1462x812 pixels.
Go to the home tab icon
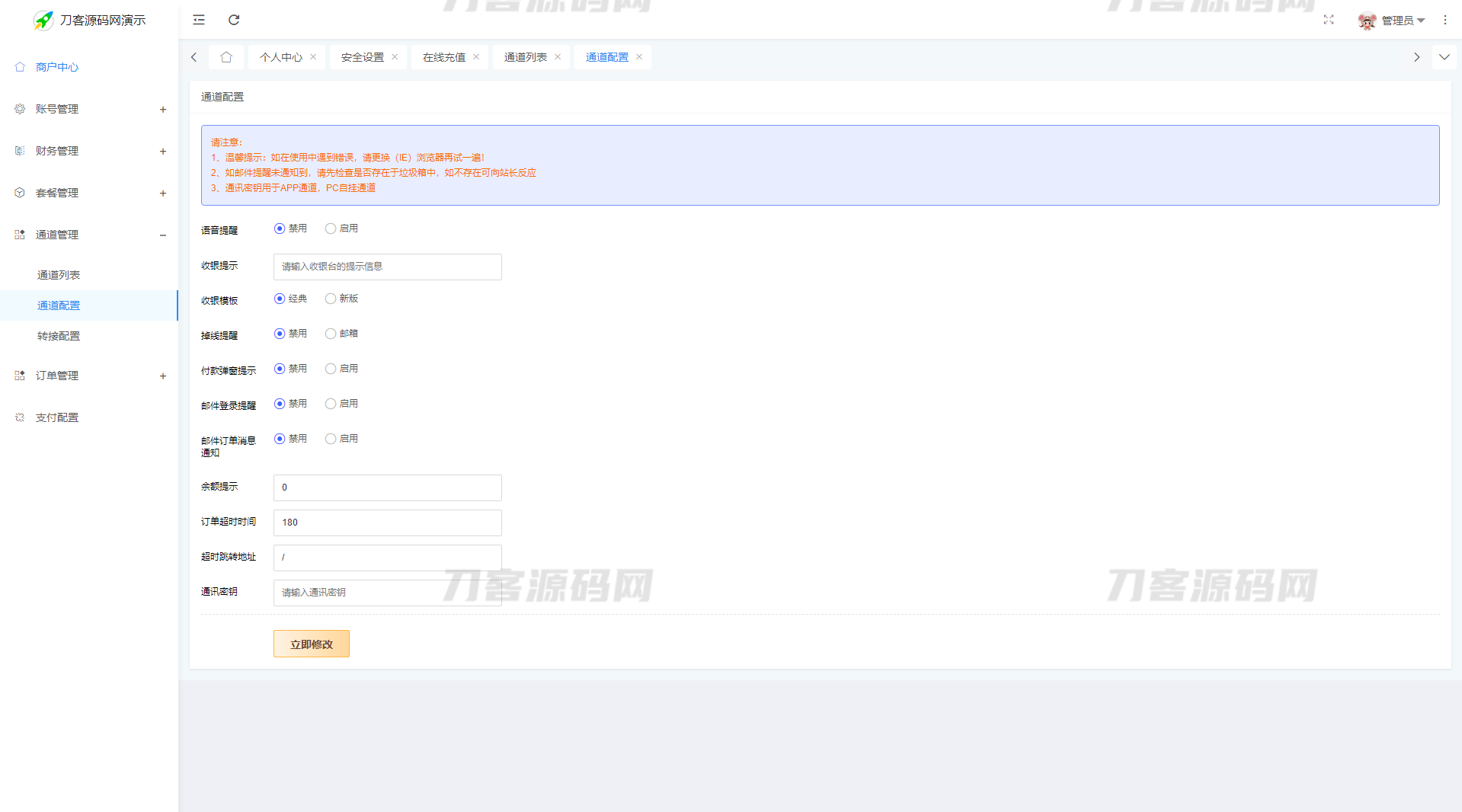click(x=226, y=57)
